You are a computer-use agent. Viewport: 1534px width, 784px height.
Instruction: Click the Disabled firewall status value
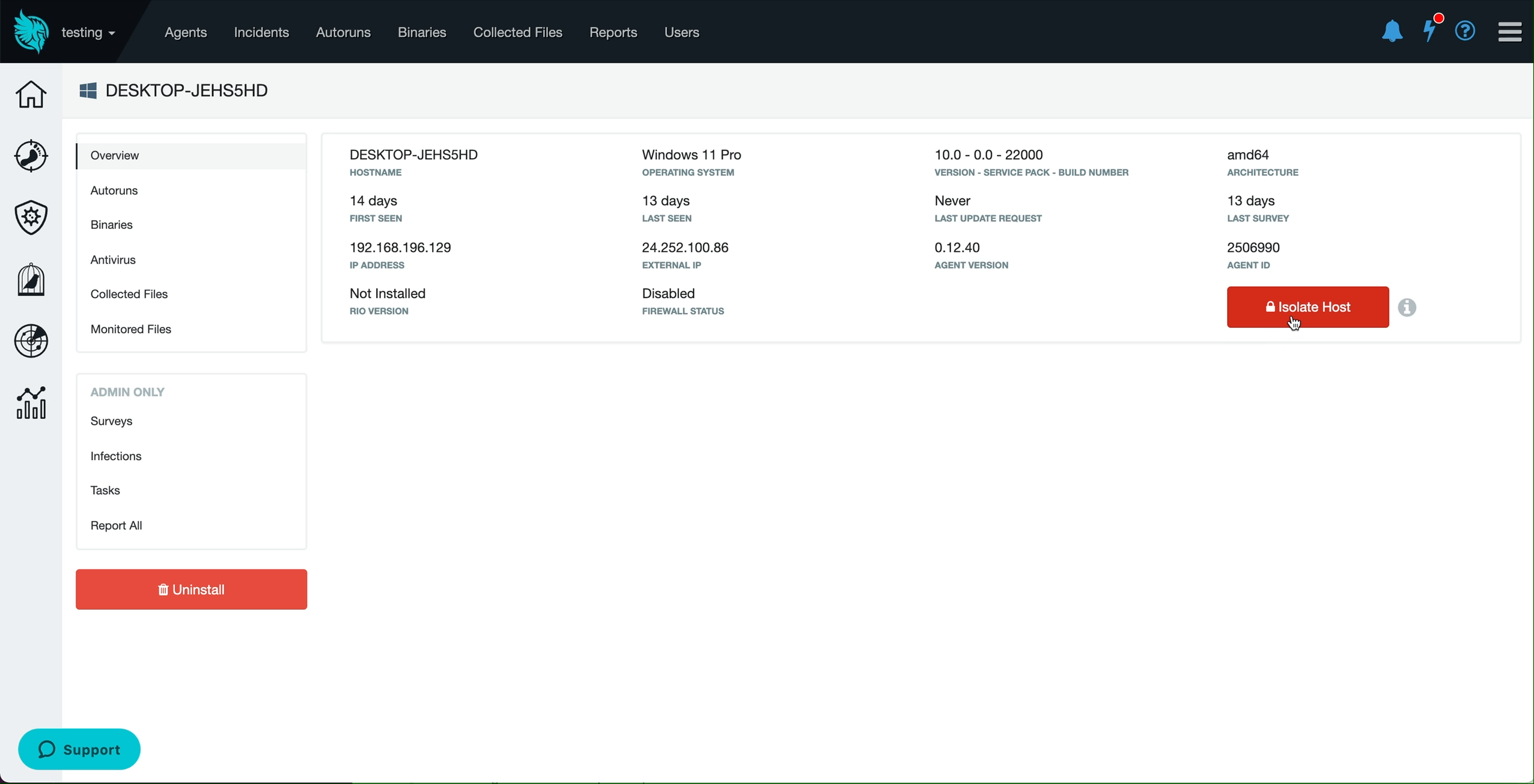(x=668, y=294)
